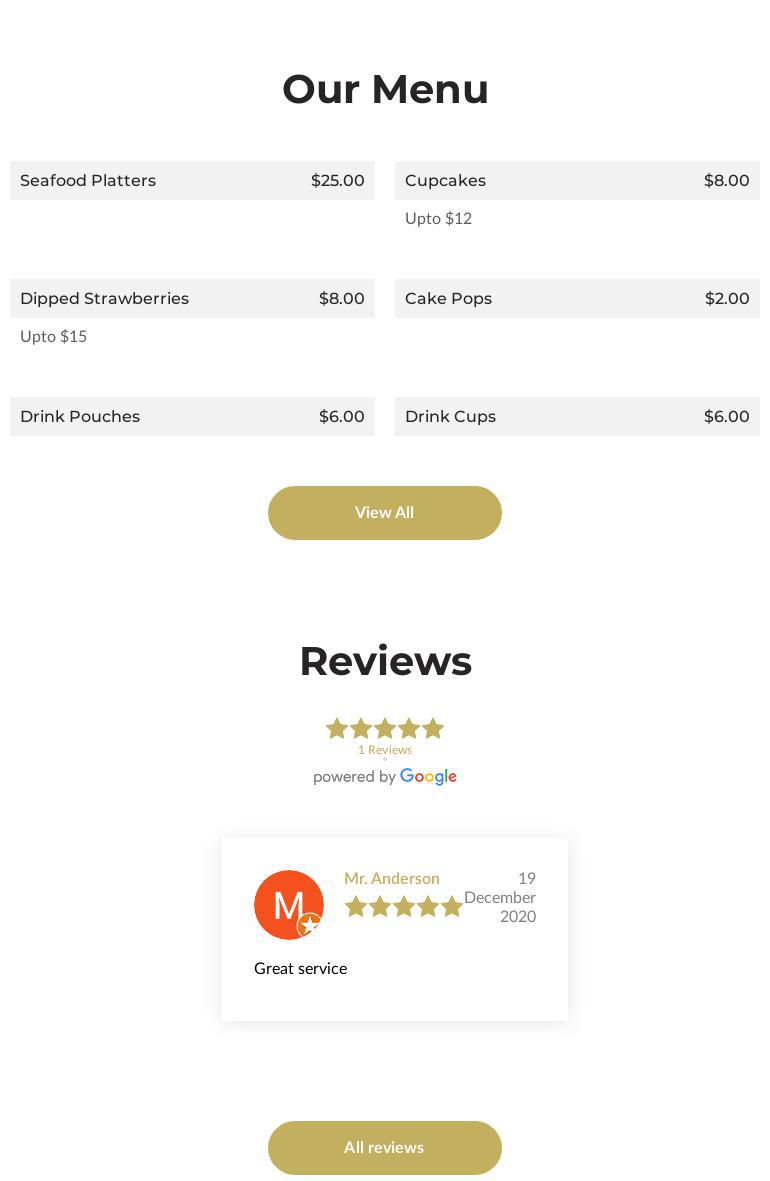The image size is (770, 1181).
Task: Click the 19 December 2020 review date
Action: [x=500, y=897]
